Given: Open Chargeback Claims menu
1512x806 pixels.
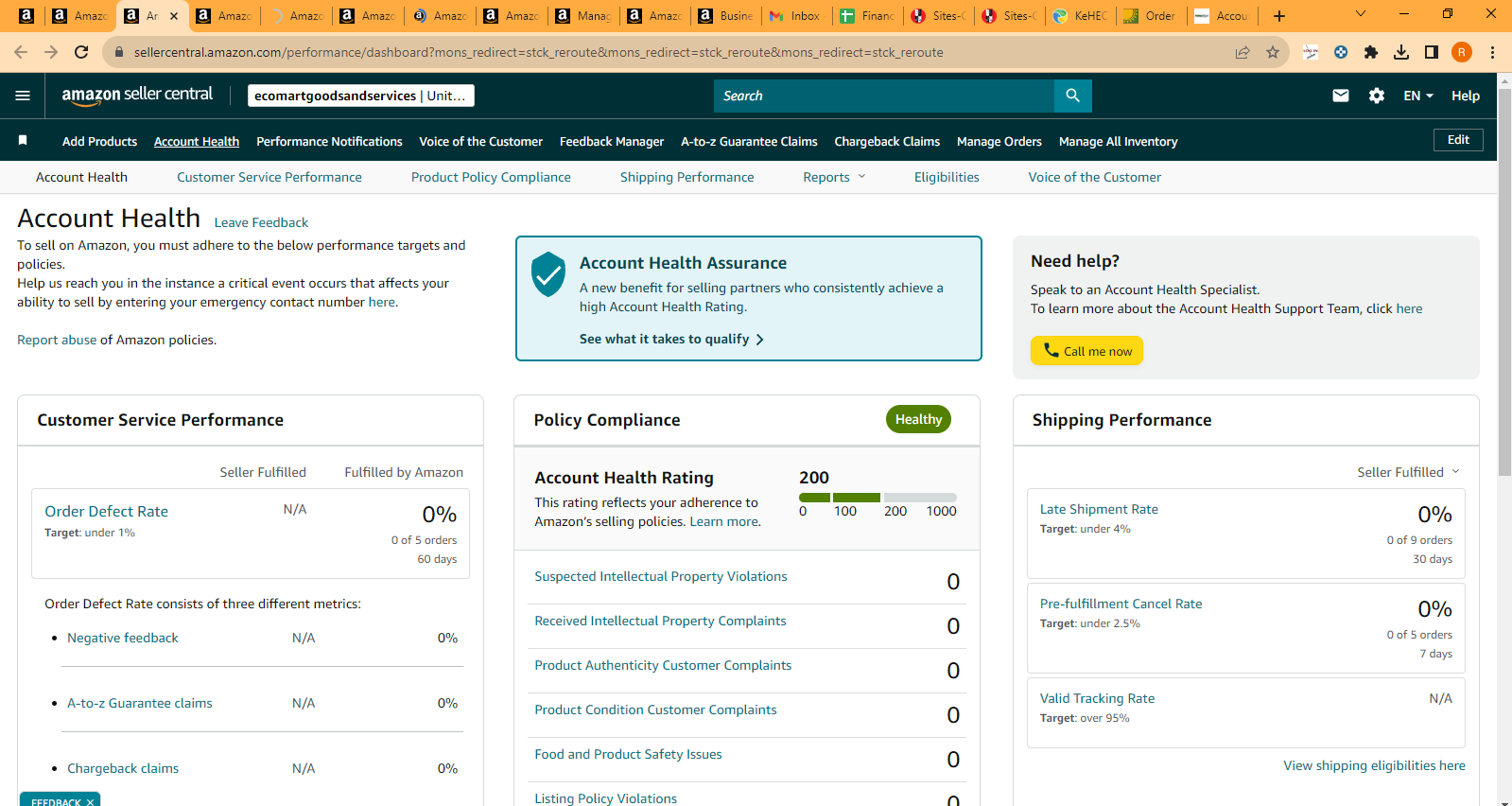Looking at the screenshot, I should (887, 141).
